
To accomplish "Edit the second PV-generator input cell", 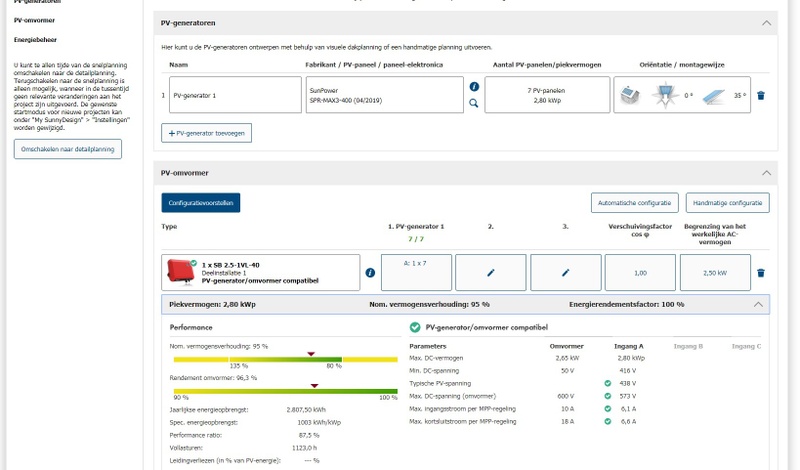I will click(490, 273).
